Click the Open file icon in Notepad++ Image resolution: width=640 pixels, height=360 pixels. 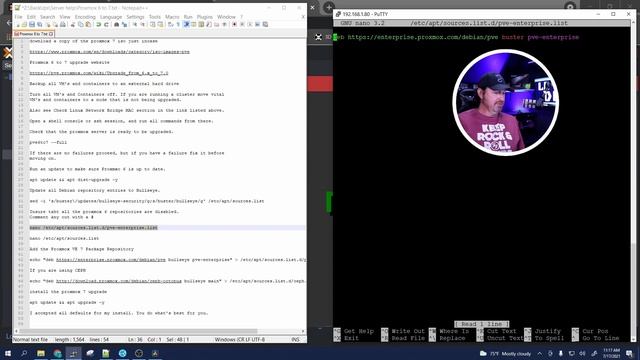pyautogui.click(x=24, y=24)
